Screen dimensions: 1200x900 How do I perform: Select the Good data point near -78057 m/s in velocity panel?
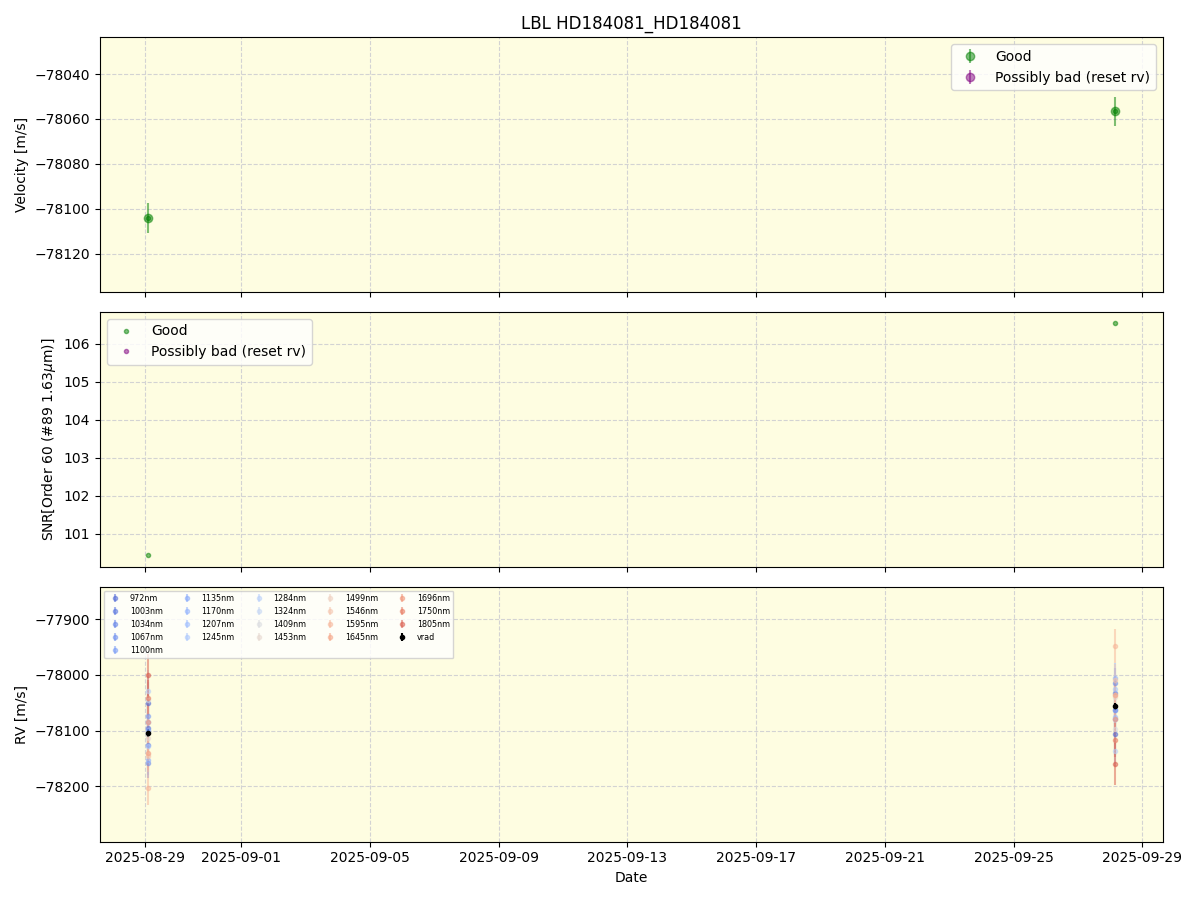pos(1115,111)
